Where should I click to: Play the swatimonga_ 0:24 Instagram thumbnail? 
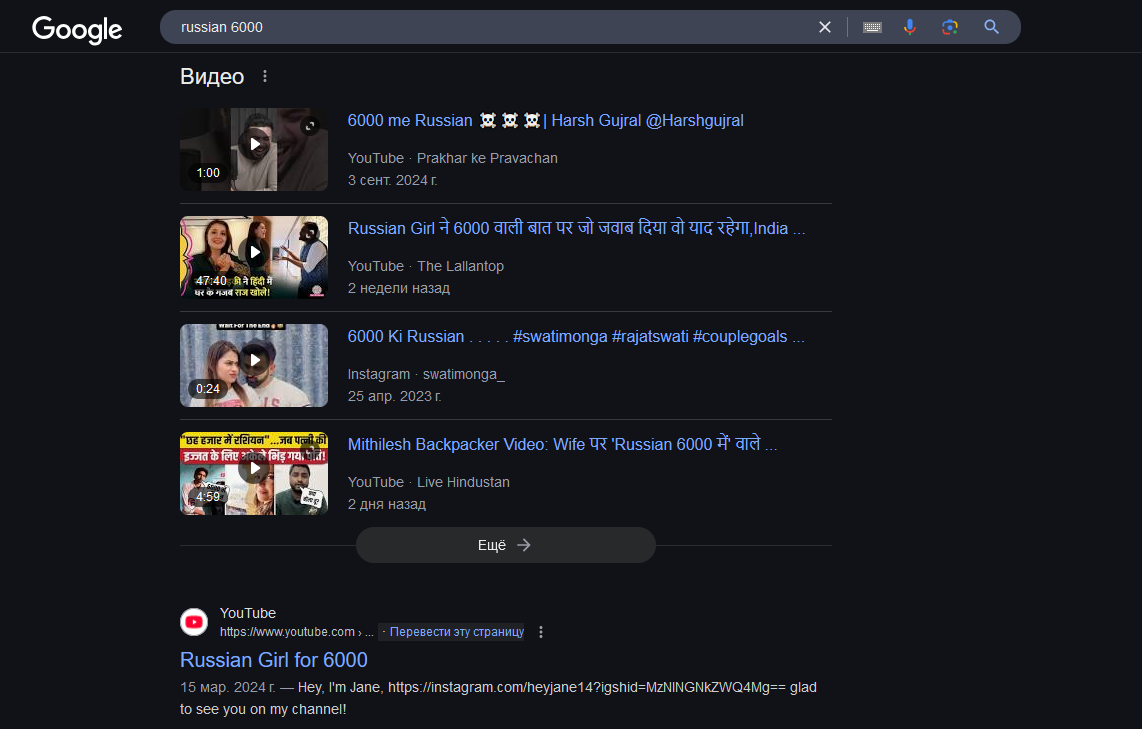coord(253,365)
